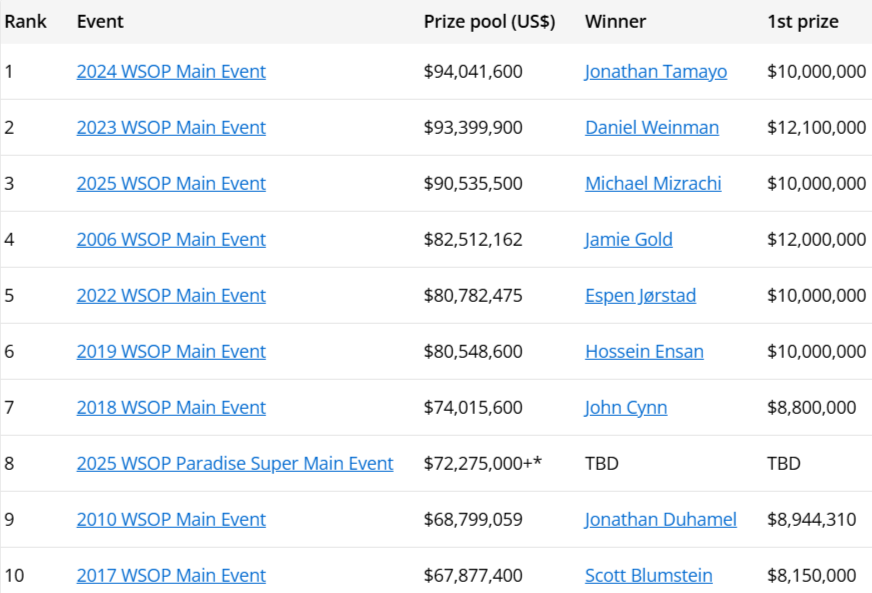Go to the 2006 WSOP Main Event page
Viewport: 872px width, 593px height.
(x=171, y=240)
